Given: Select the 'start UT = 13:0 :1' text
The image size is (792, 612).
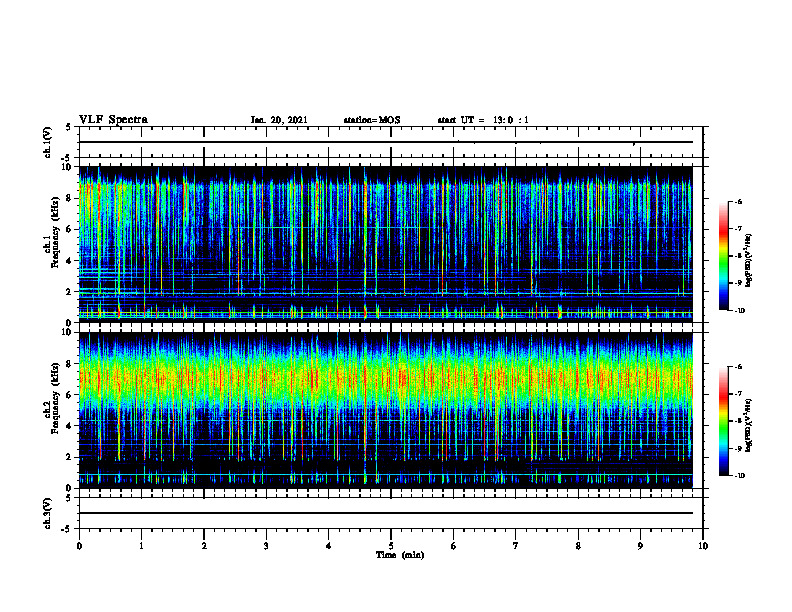Looking at the screenshot, I should (x=483, y=120).
